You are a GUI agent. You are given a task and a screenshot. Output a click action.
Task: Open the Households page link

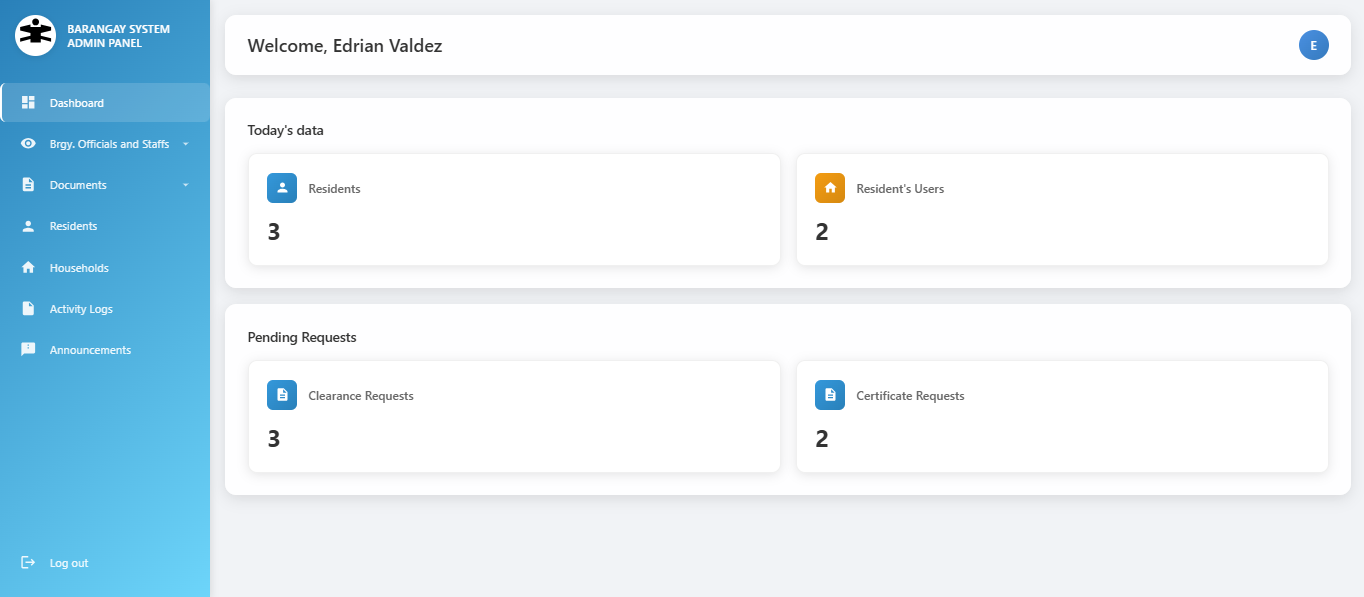pos(79,268)
